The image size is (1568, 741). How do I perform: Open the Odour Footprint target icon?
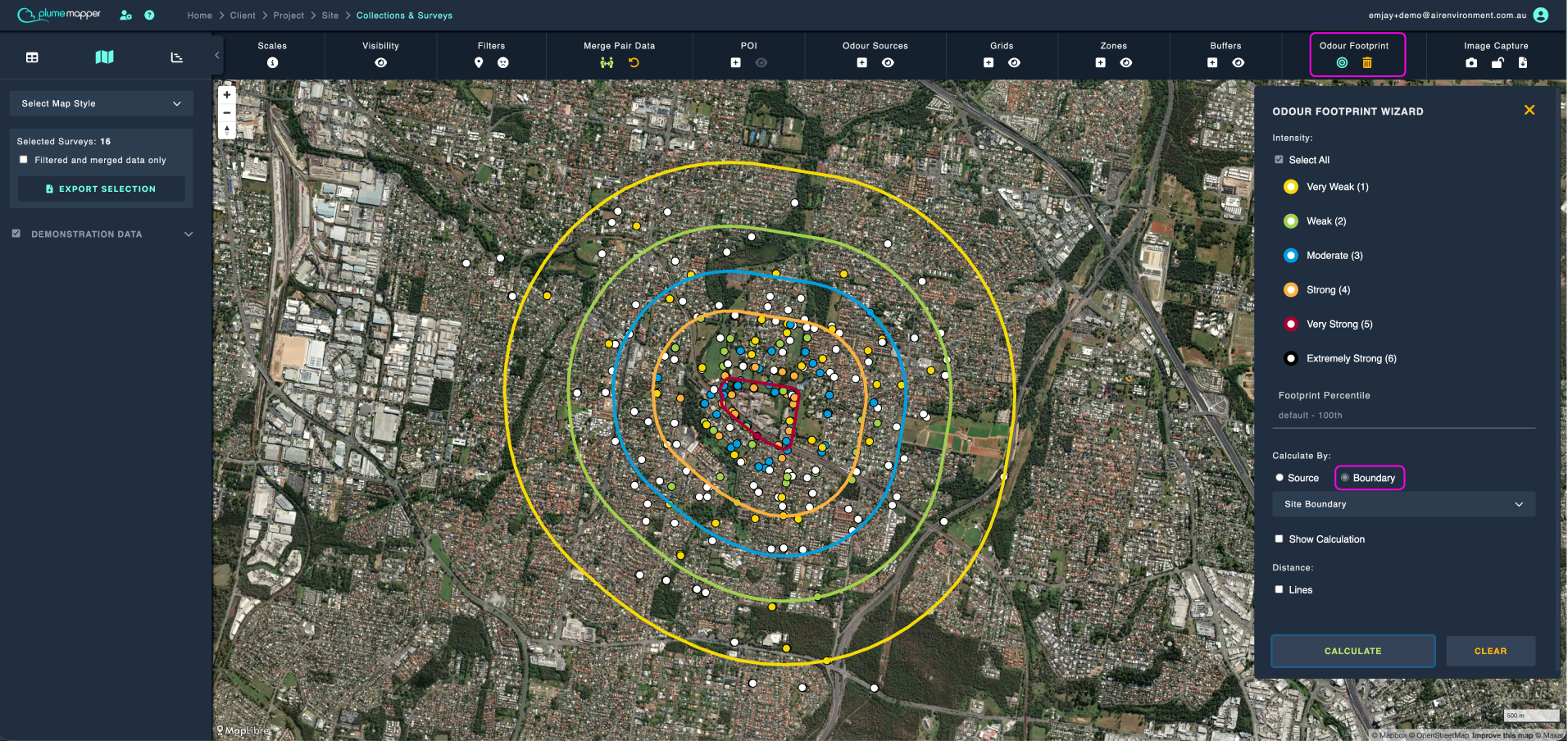1342,63
